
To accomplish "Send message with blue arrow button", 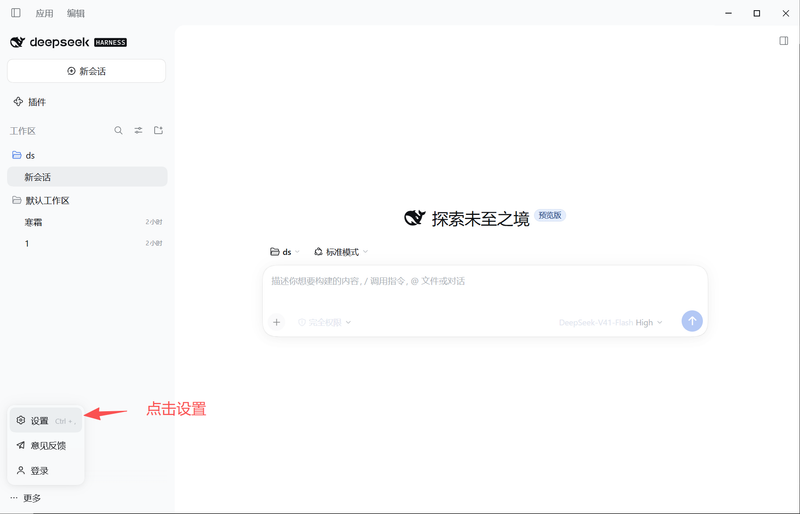I will coord(692,321).
